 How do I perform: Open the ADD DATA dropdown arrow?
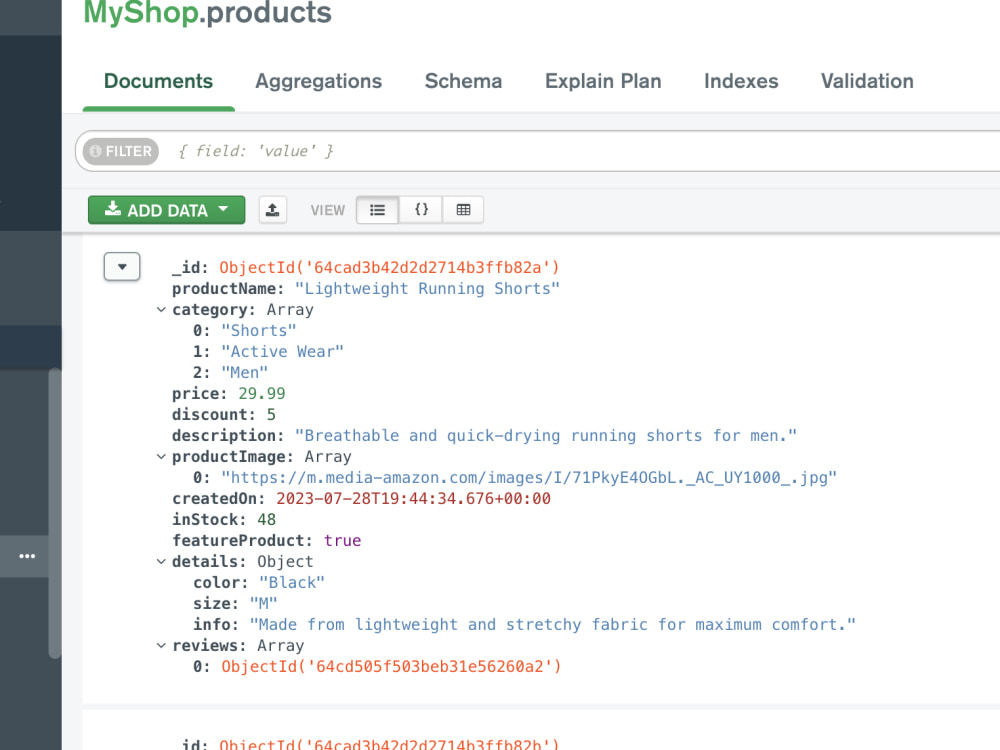222,210
